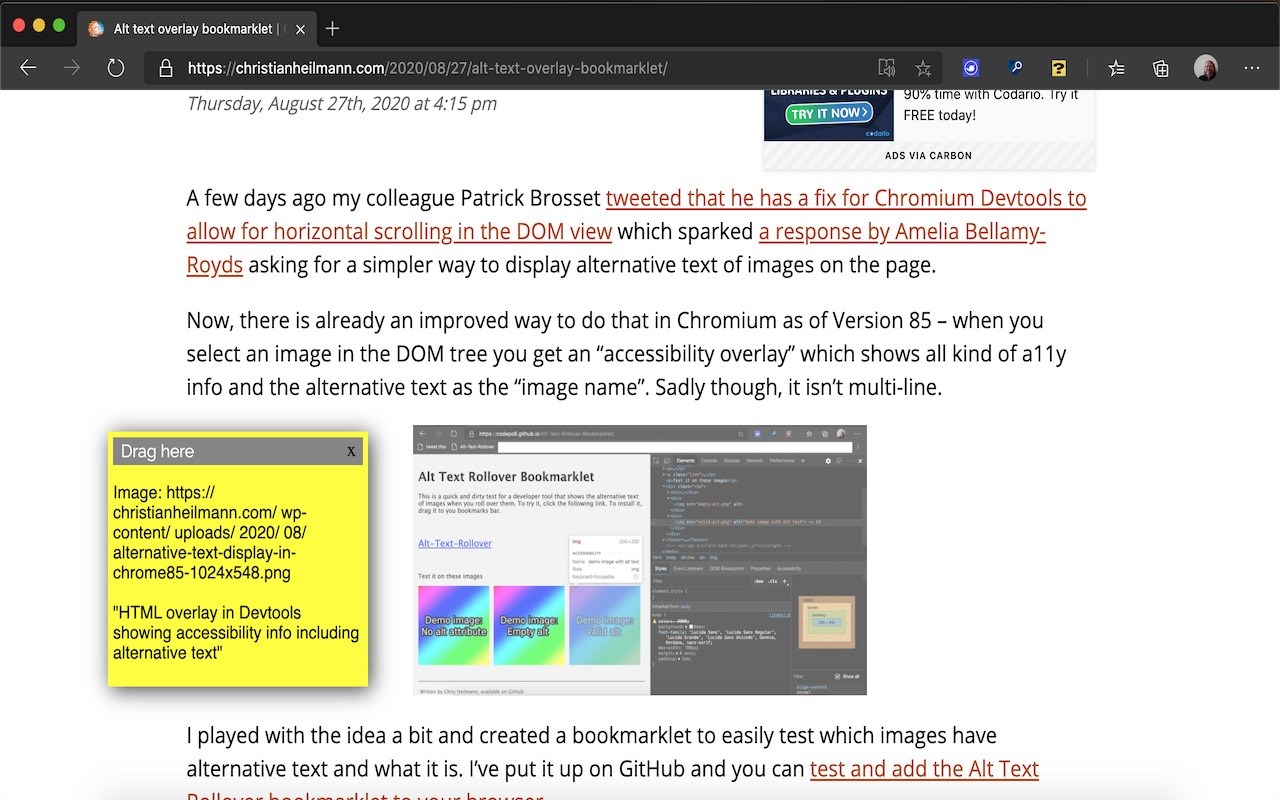
Task: Open the key password manager extension
Action: (x=1015, y=68)
